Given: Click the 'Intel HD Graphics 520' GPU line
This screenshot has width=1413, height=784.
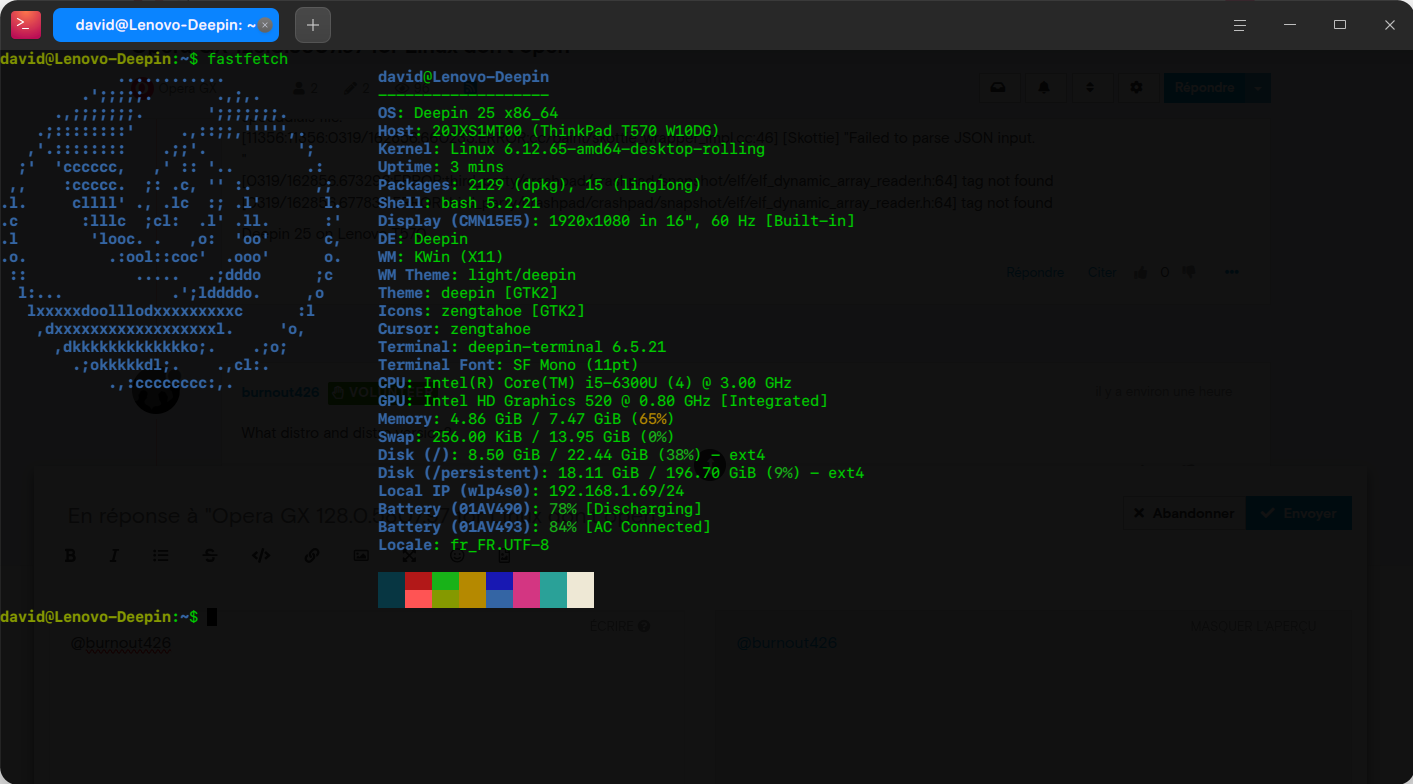Looking at the screenshot, I should [x=603, y=401].
